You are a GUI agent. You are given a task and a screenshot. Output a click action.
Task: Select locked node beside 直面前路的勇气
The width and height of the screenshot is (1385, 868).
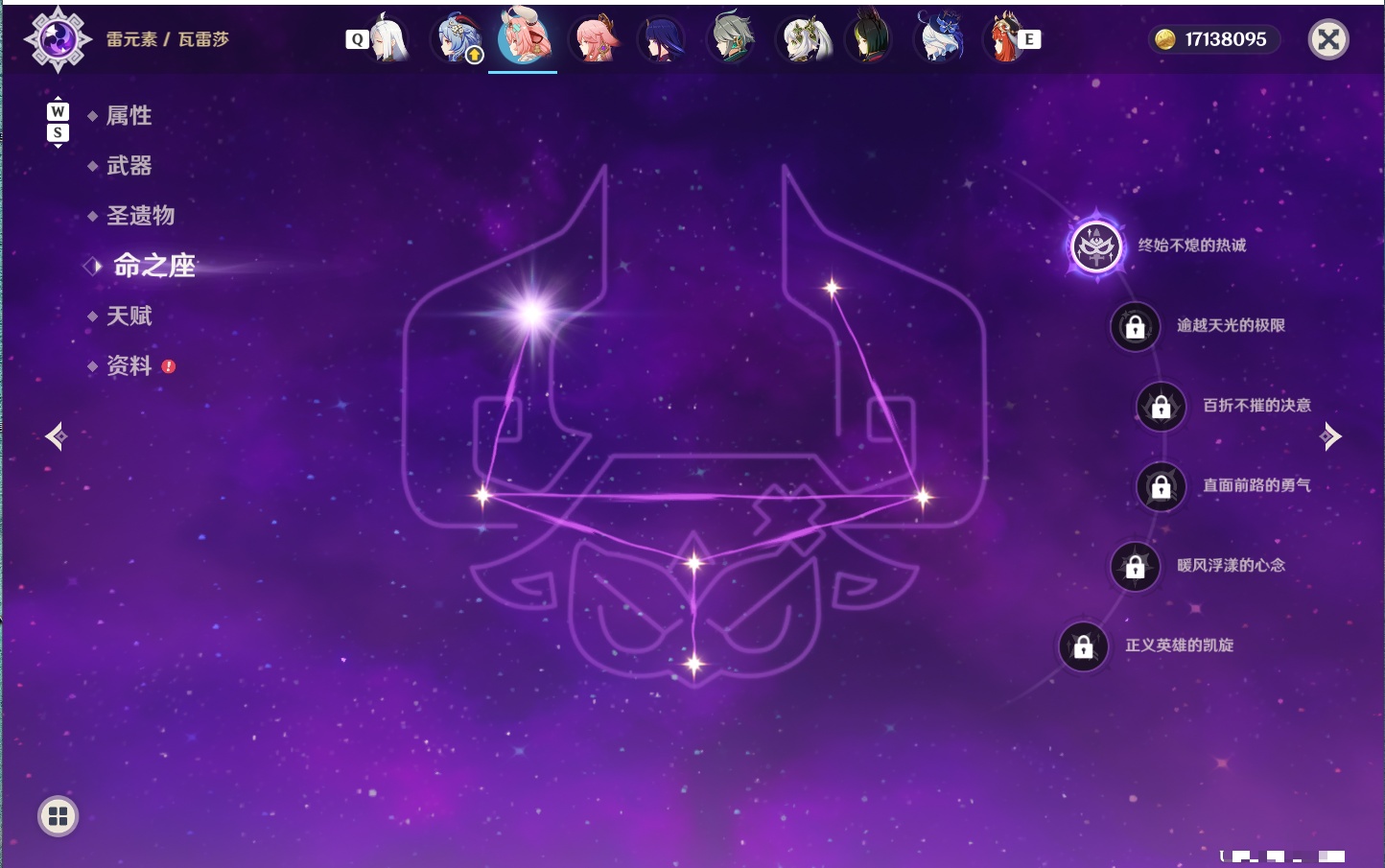1161,486
